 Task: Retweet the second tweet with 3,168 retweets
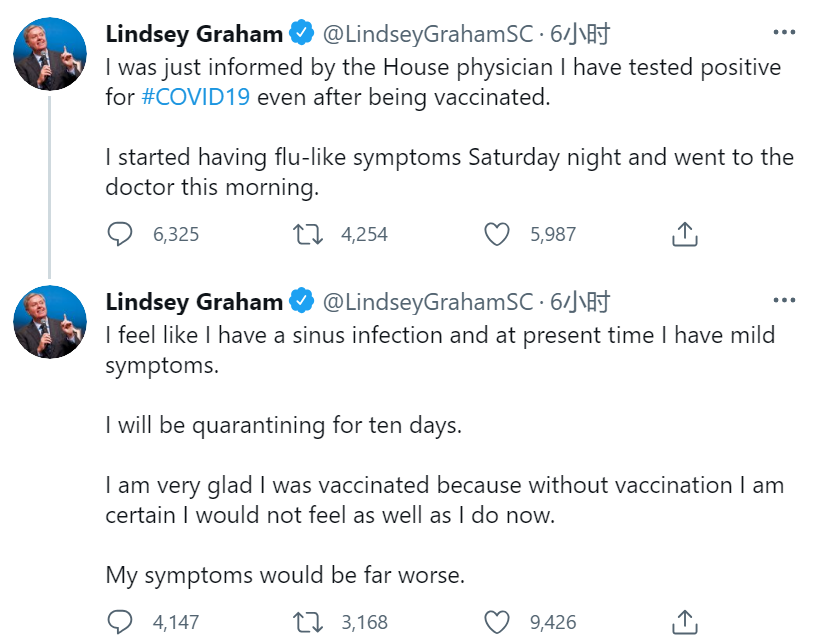(309, 622)
